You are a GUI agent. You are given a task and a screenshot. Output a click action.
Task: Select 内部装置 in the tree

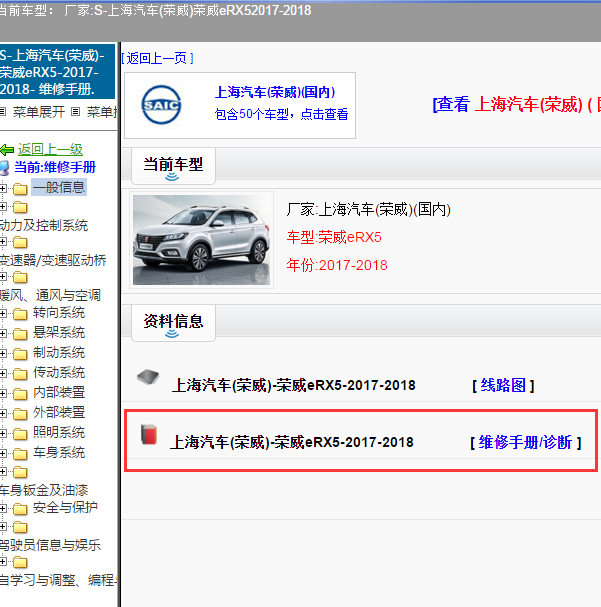tap(59, 393)
